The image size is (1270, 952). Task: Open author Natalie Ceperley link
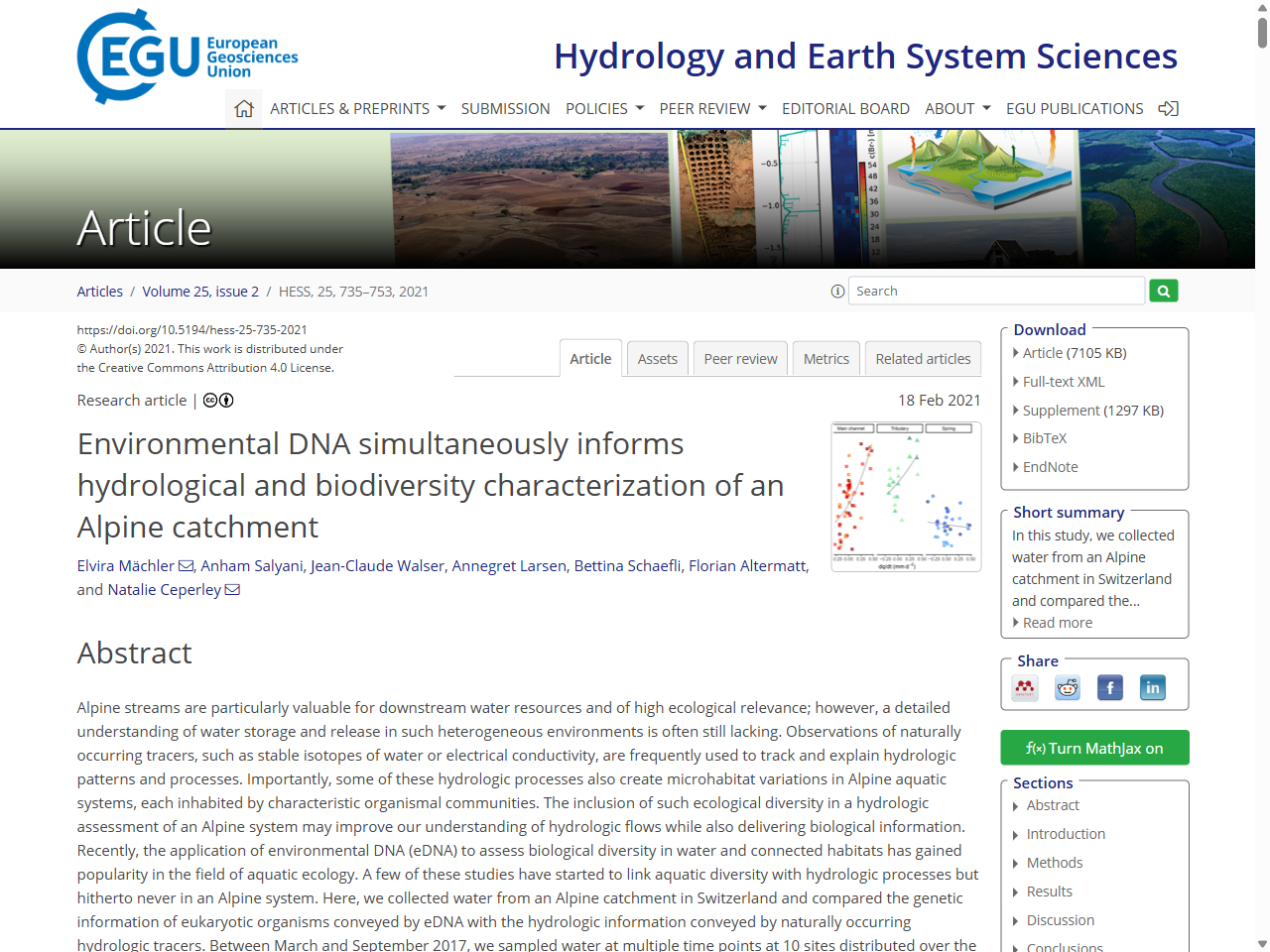(165, 590)
